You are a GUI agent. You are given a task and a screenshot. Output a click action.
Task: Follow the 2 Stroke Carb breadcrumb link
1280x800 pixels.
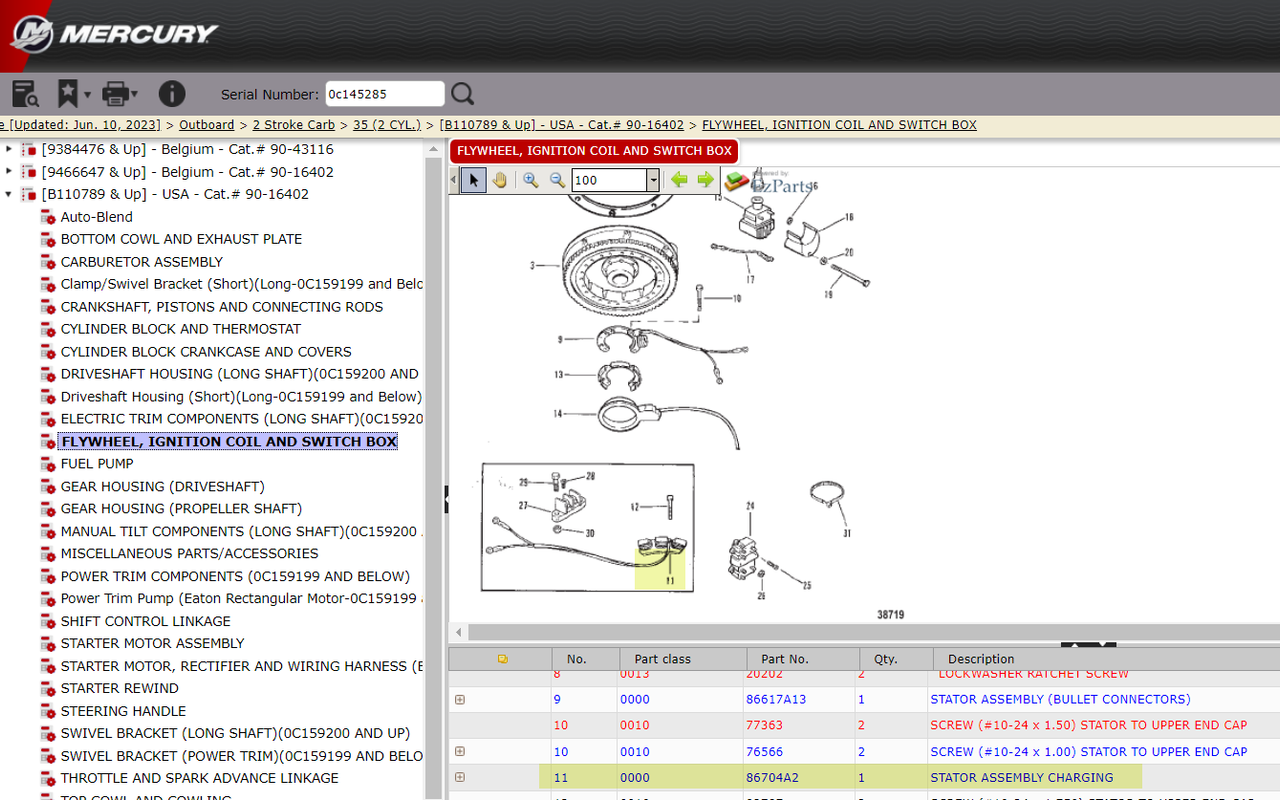[x=293, y=125]
